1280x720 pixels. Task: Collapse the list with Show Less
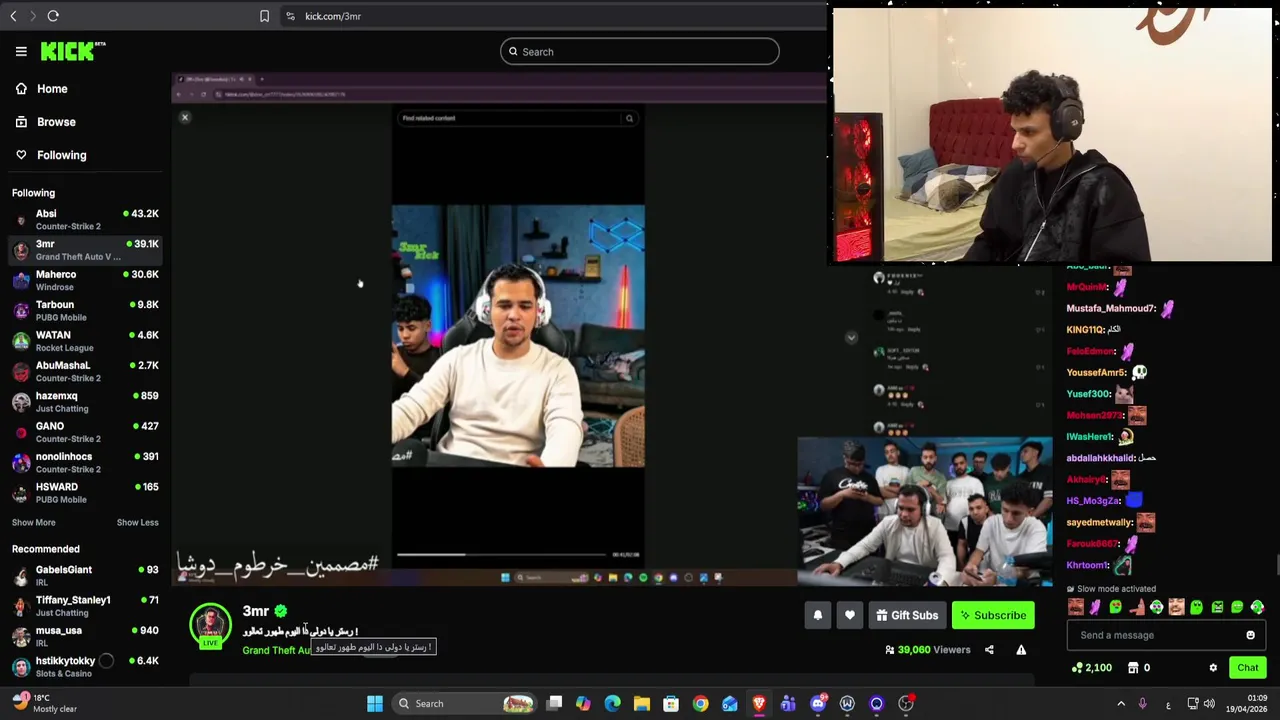[137, 522]
